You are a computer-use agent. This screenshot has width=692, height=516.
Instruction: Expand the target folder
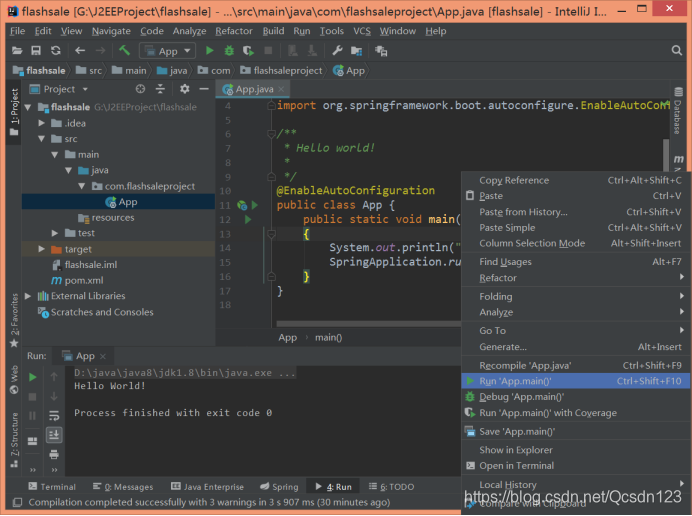click(41, 249)
